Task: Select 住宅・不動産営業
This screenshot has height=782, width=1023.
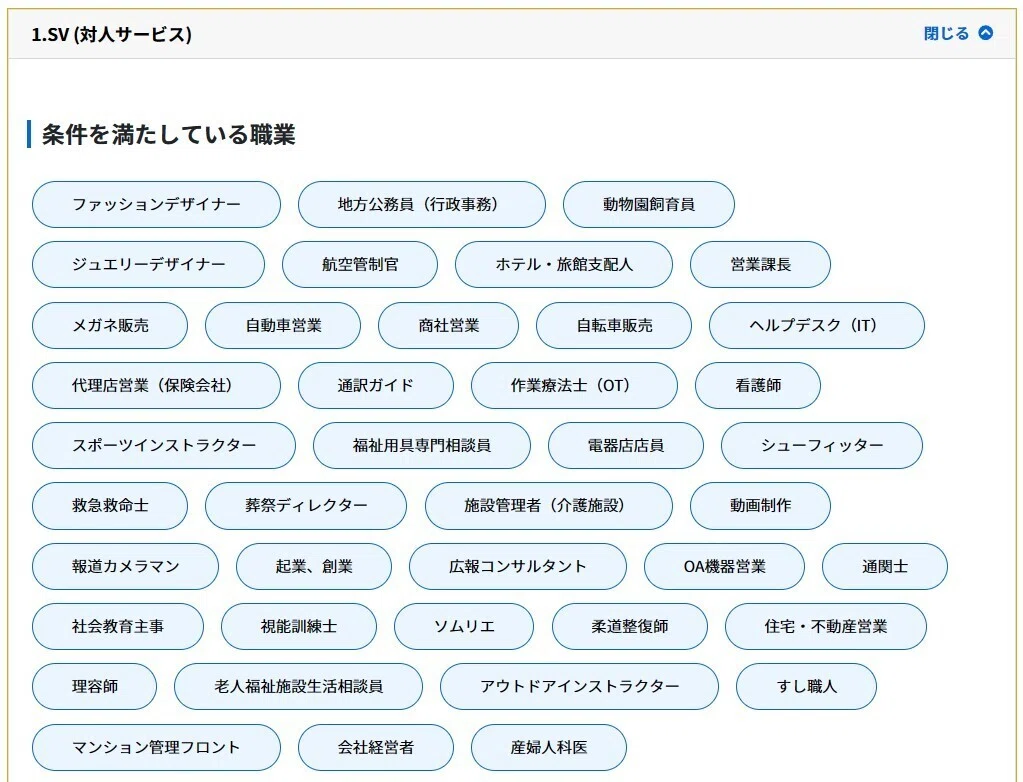Action: tap(826, 626)
